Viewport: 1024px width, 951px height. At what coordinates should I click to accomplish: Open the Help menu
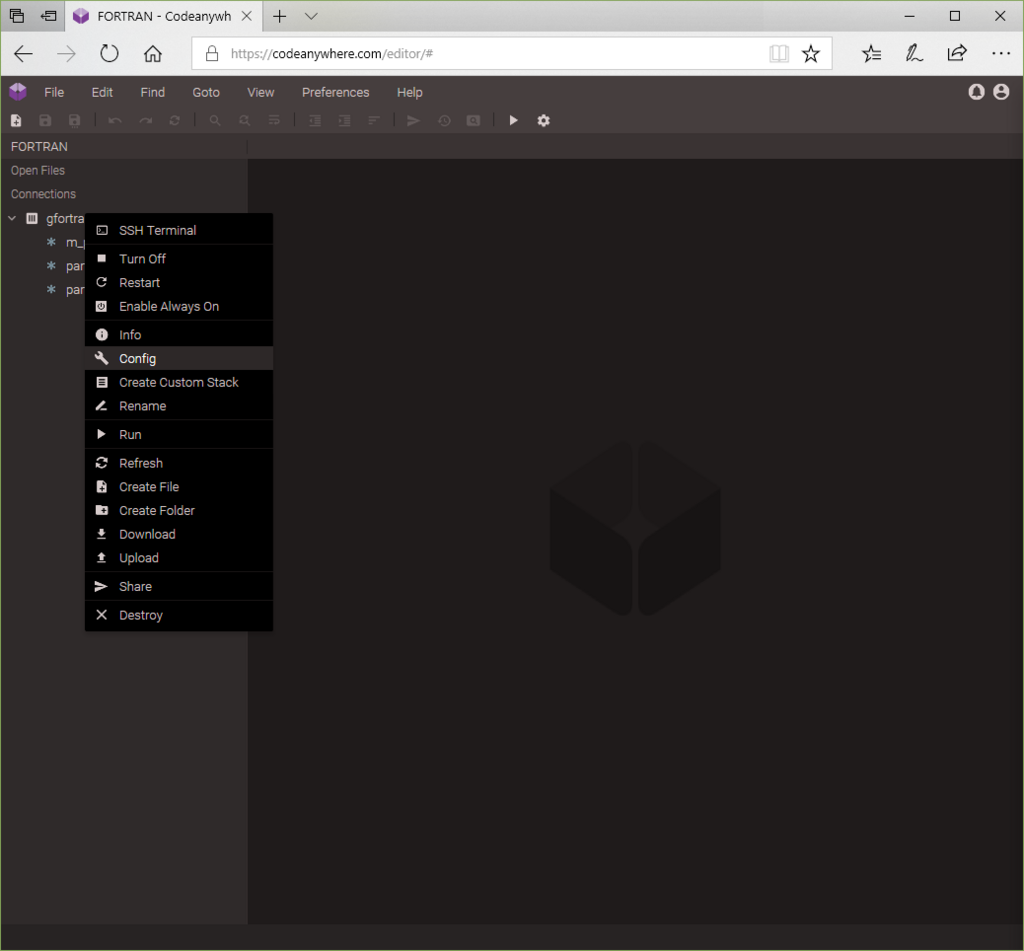pyautogui.click(x=409, y=92)
